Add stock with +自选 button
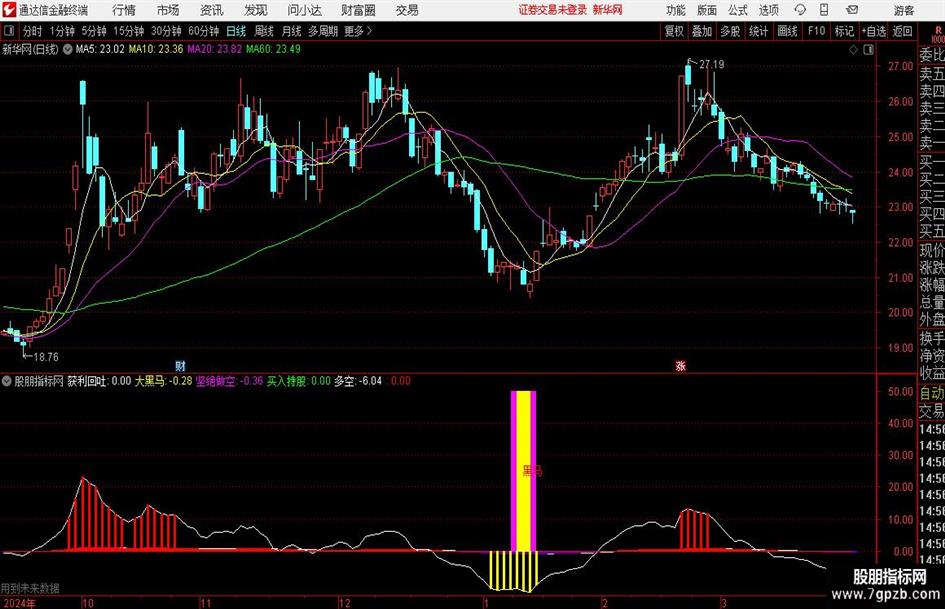Viewport: 945px width, 609px height. [x=873, y=31]
